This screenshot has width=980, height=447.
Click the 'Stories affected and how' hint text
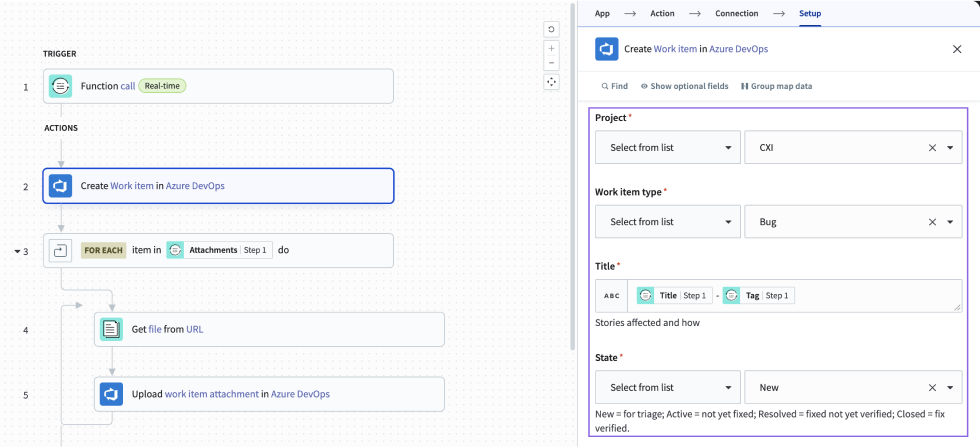coord(648,323)
